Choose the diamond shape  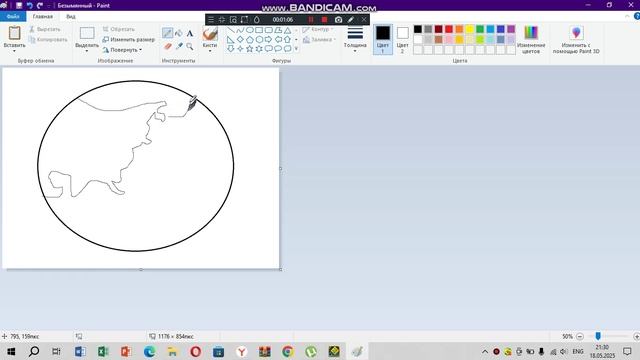coord(240,40)
